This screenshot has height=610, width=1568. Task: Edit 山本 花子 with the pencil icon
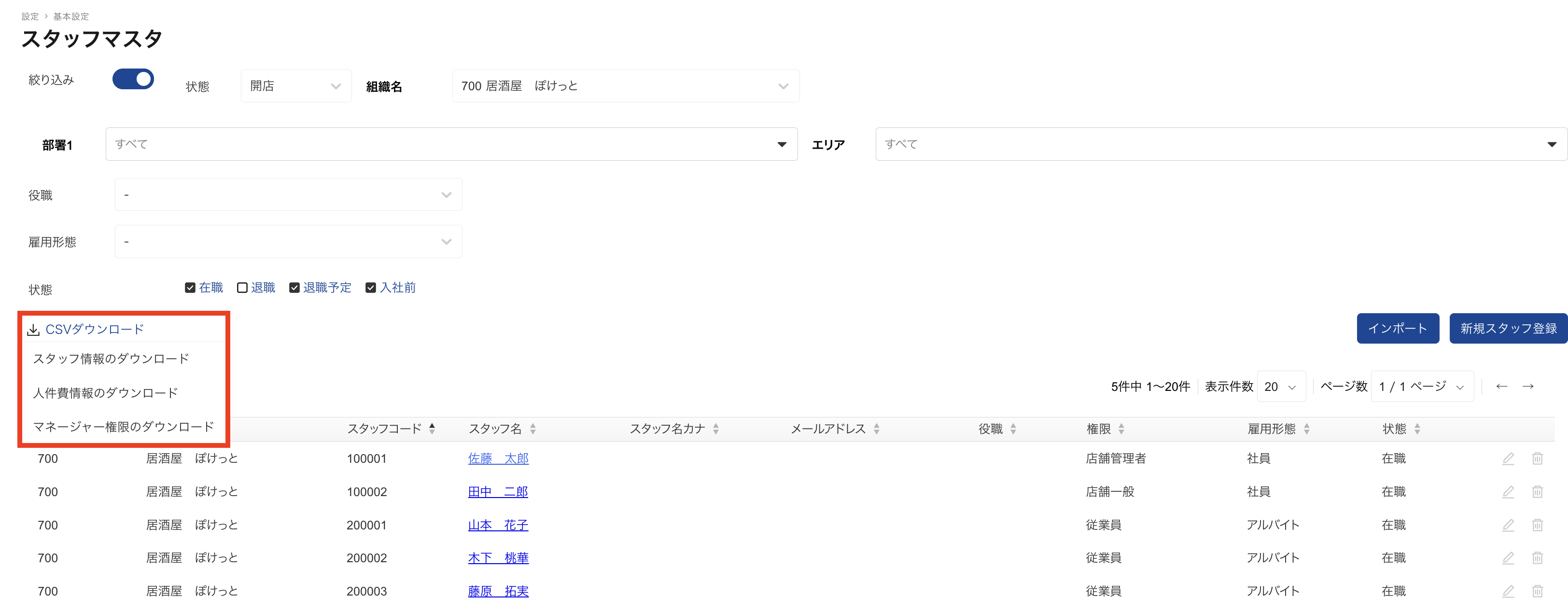pos(1508,525)
